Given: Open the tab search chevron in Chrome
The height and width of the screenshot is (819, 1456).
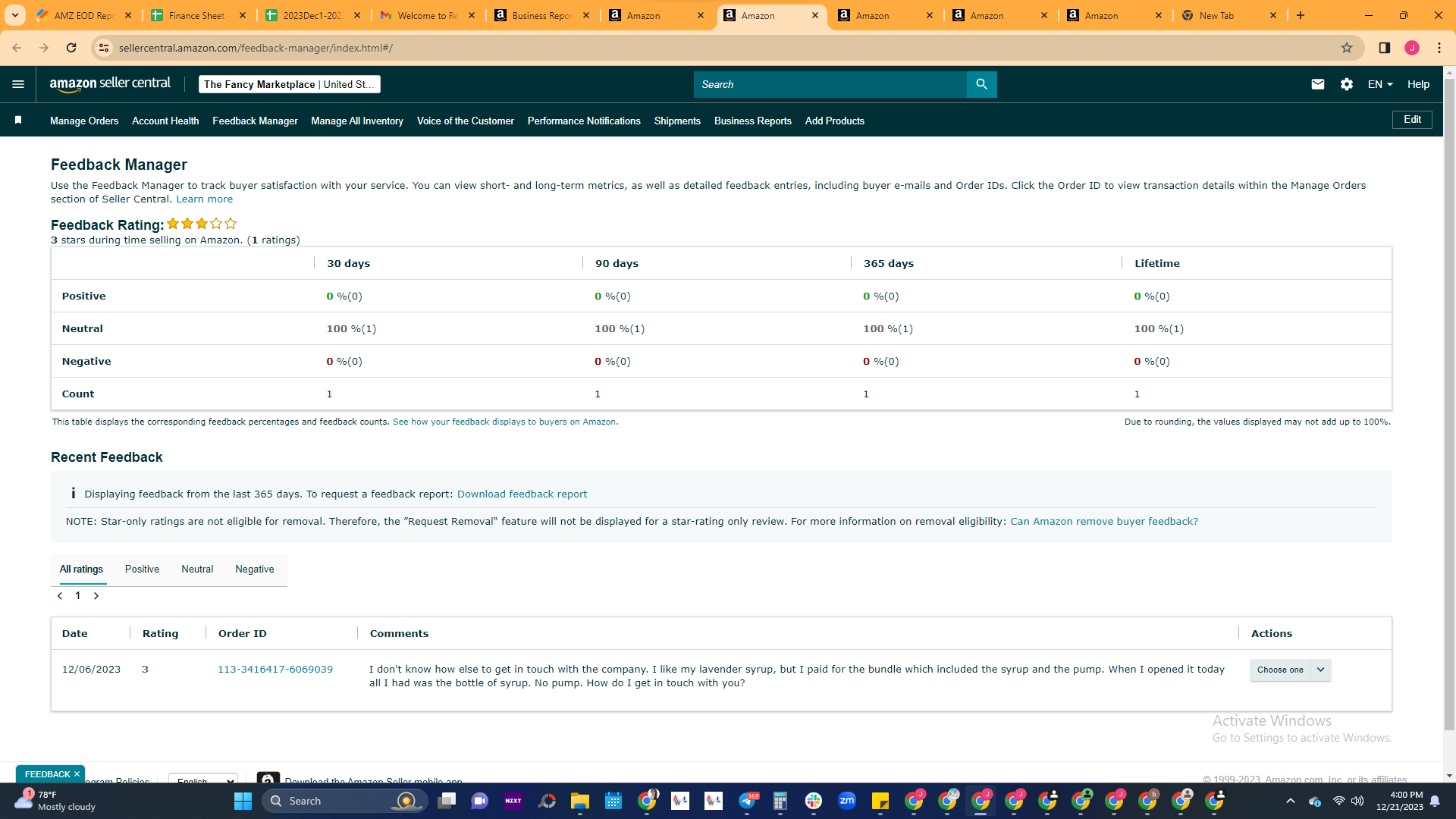Looking at the screenshot, I should [15, 15].
